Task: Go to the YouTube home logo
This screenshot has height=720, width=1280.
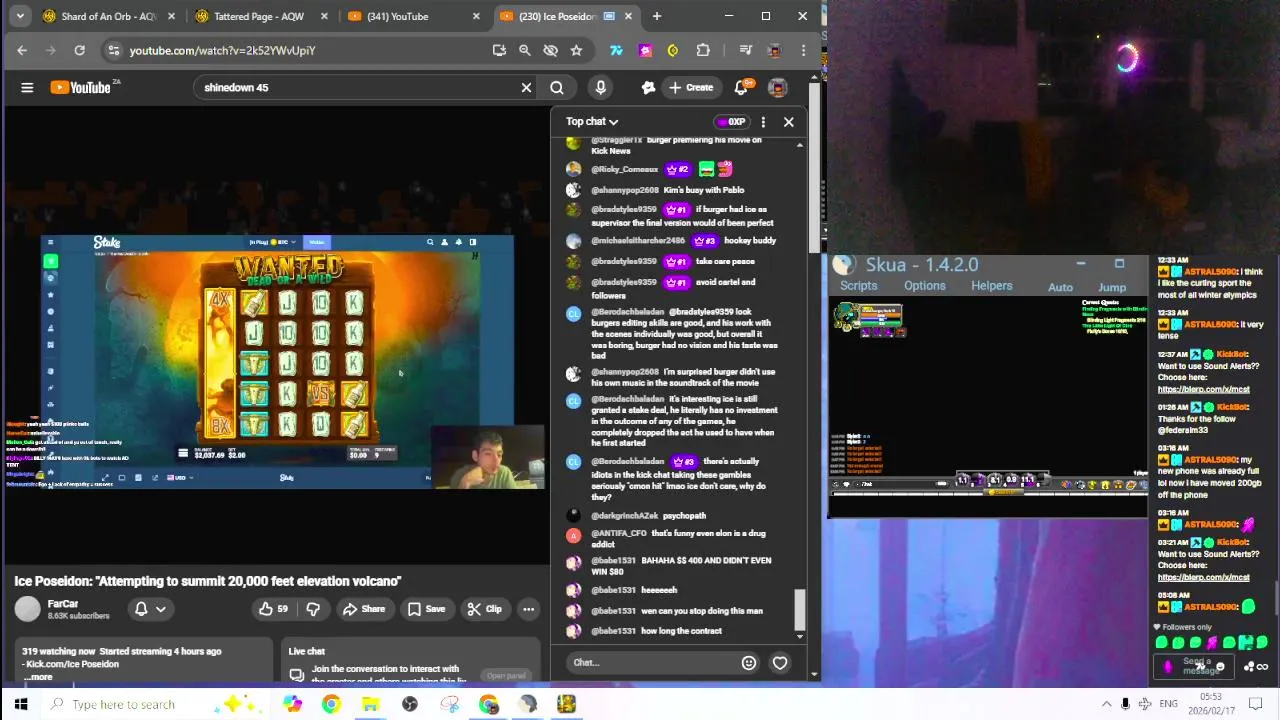Action: point(81,87)
